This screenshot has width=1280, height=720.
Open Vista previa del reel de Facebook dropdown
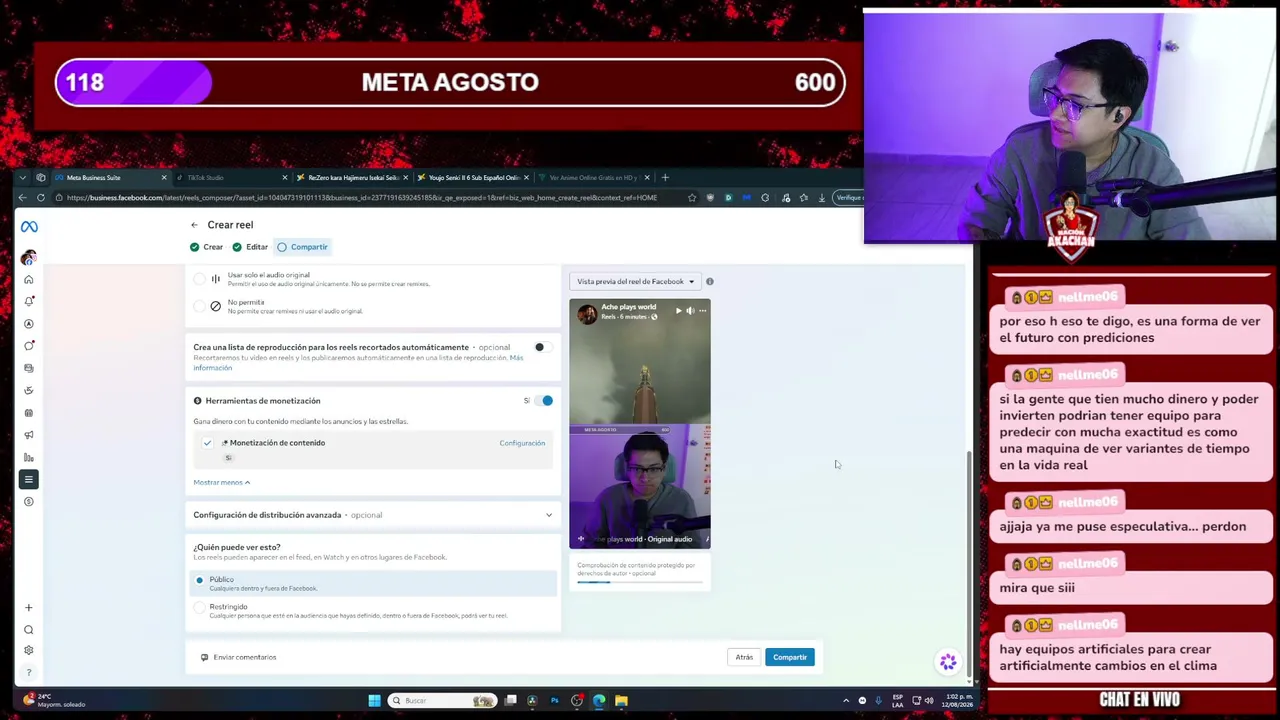(x=635, y=282)
